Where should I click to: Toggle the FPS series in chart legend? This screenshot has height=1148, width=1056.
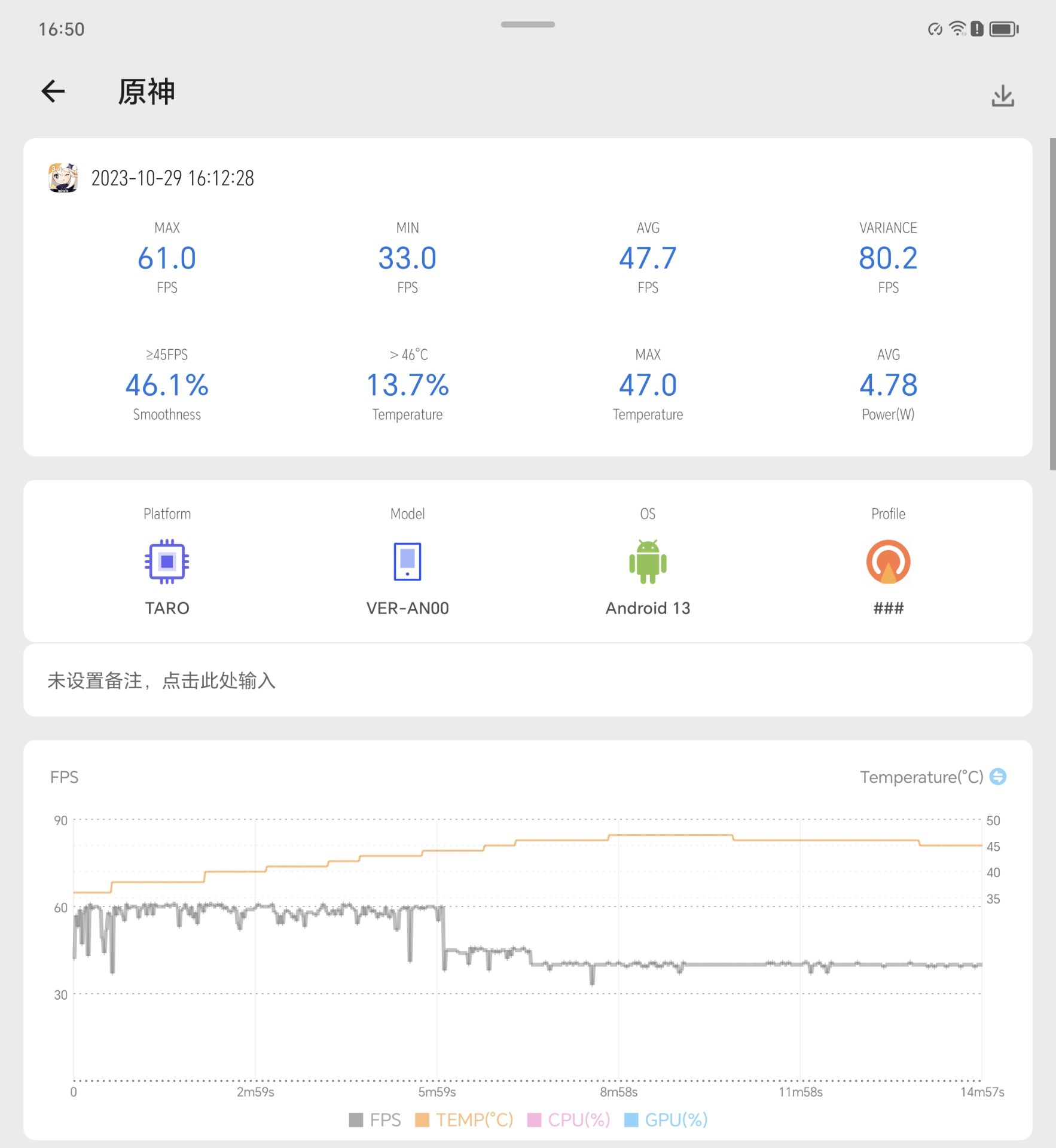pos(375,1120)
